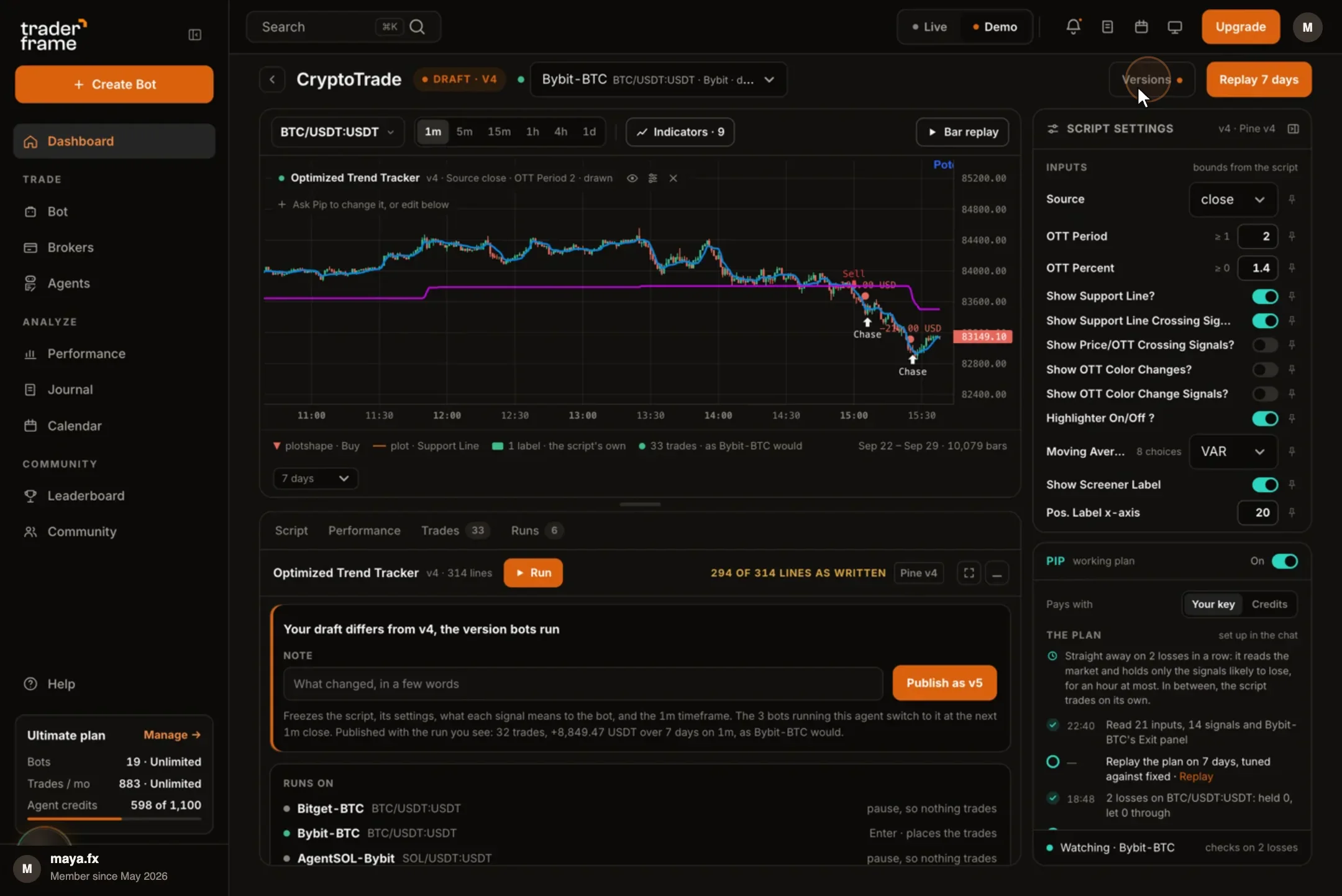Click the Publish as v5 button
This screenshot has width=1342, height=896.
(x=944, y=683)
